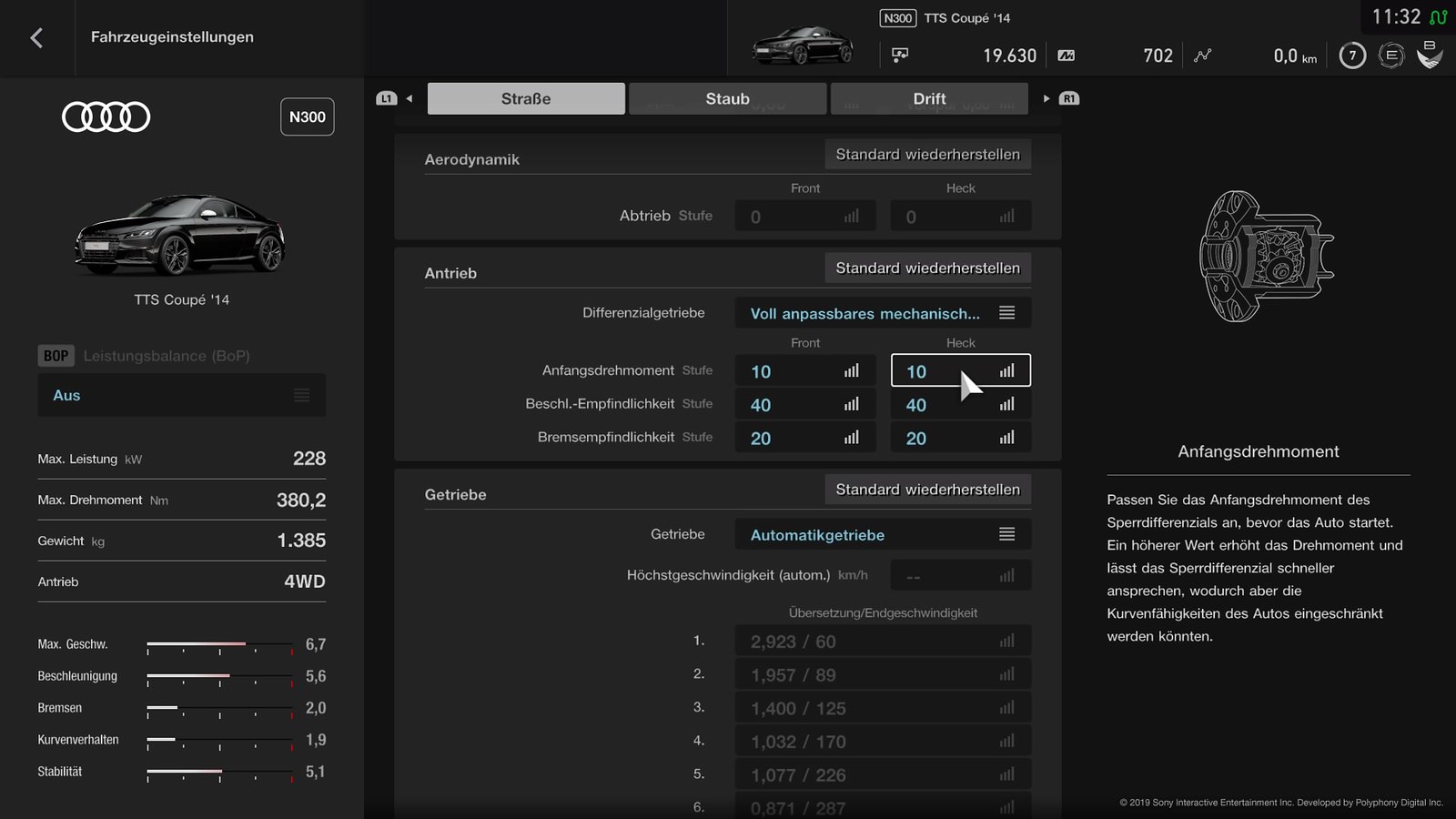This screenshot has height=819, width=1456.
Task: Click the Max. Geschw. rating bar
Action: click(x=220, y=645)
